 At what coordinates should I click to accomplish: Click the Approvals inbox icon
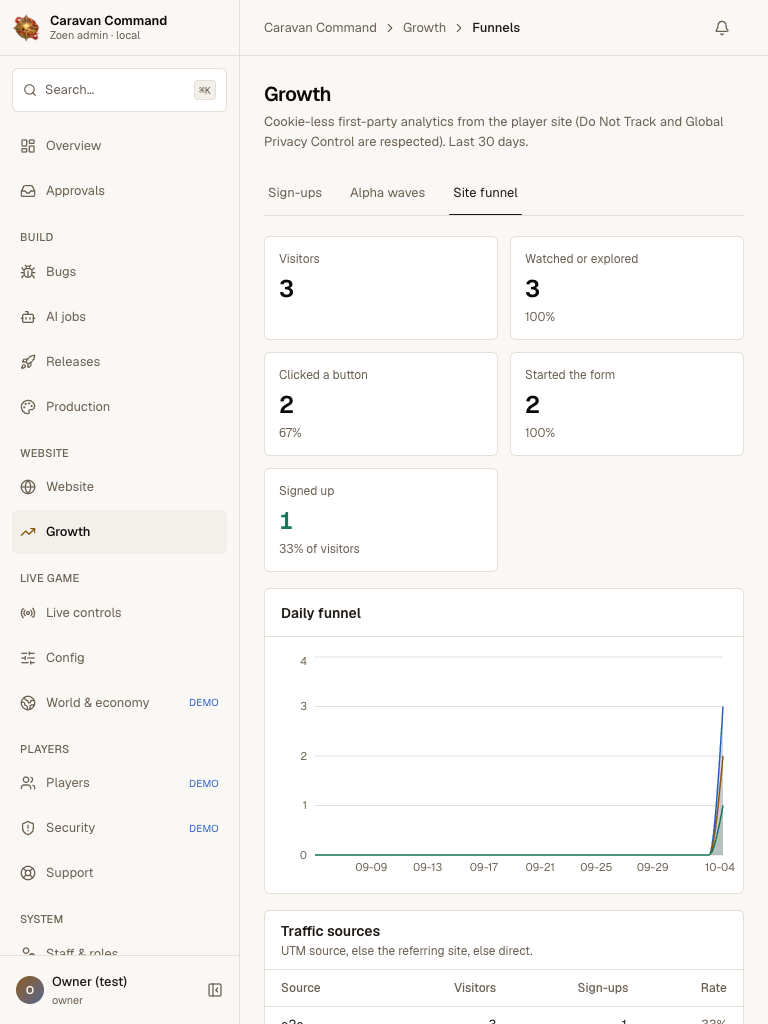[28, 191]
